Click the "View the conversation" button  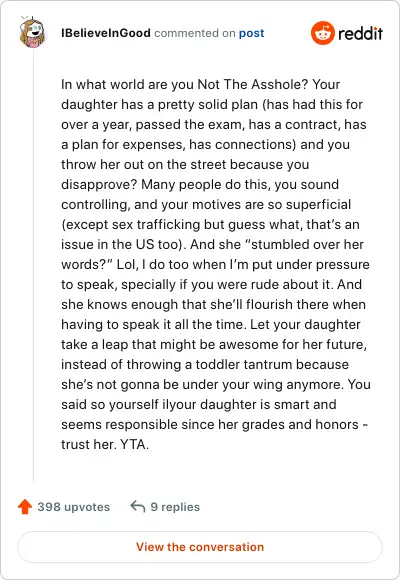[x=200, y=547]
